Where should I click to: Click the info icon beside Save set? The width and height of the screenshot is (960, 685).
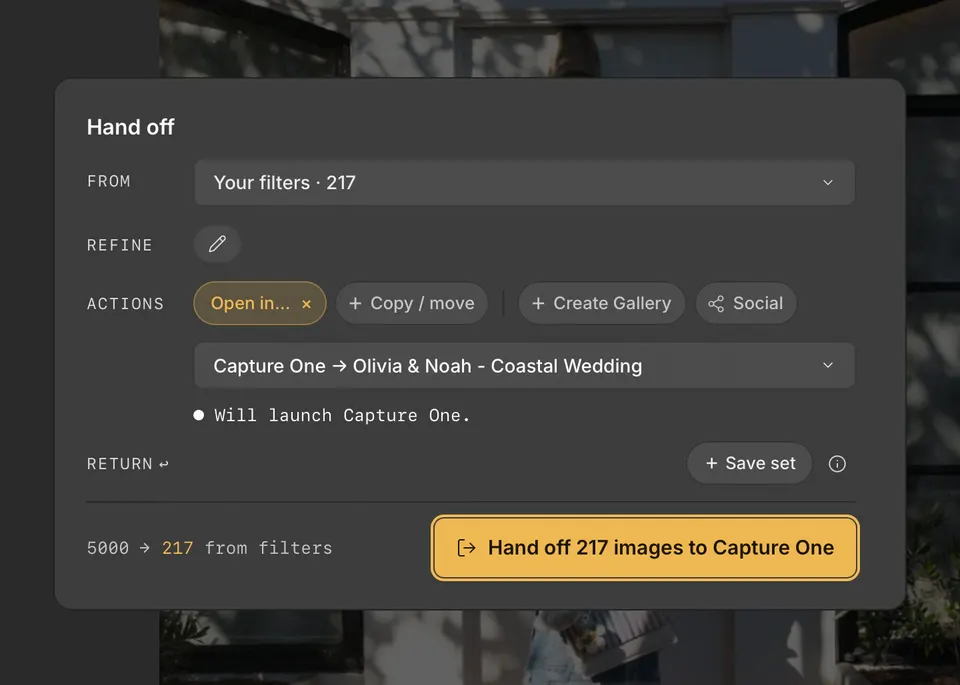837,464
